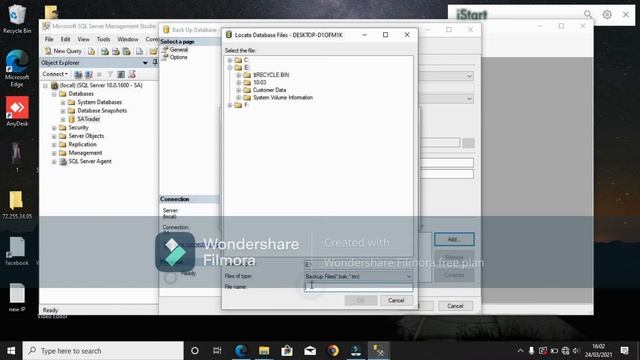640x360 pixels.
Task: Open iStart settings gear icon
Action: [x=607, y=14]
